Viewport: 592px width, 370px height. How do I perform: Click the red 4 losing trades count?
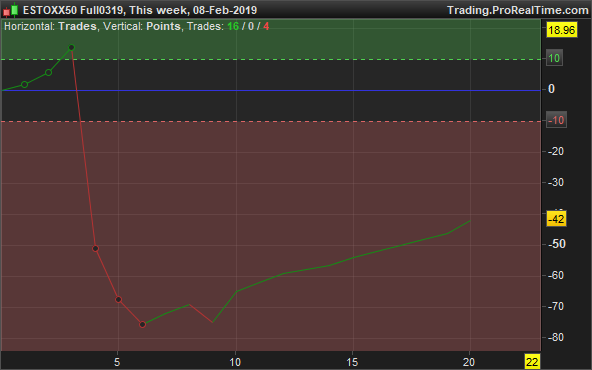coord(266,26)
